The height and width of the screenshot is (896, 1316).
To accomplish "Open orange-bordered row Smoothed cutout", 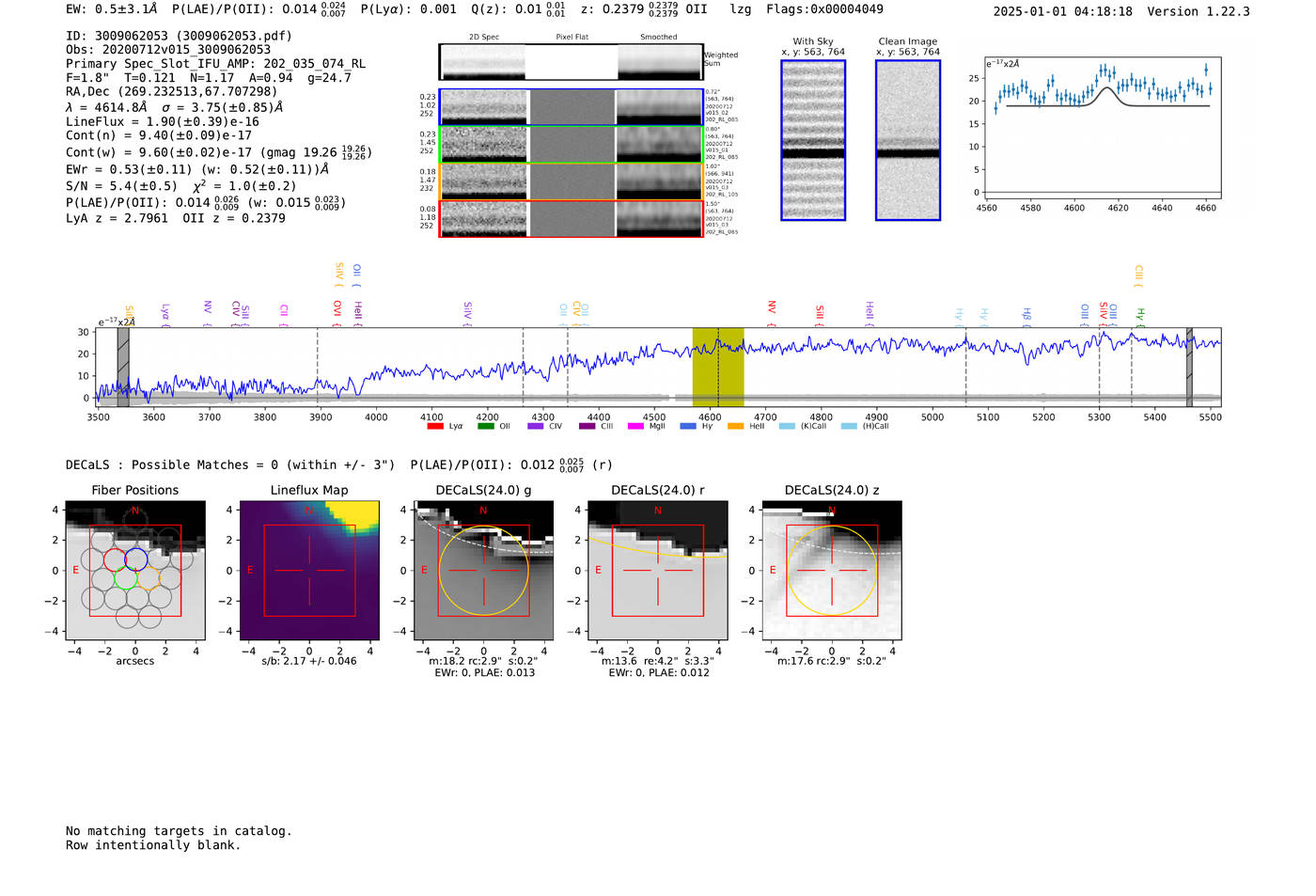I will (x=659, y=181).
